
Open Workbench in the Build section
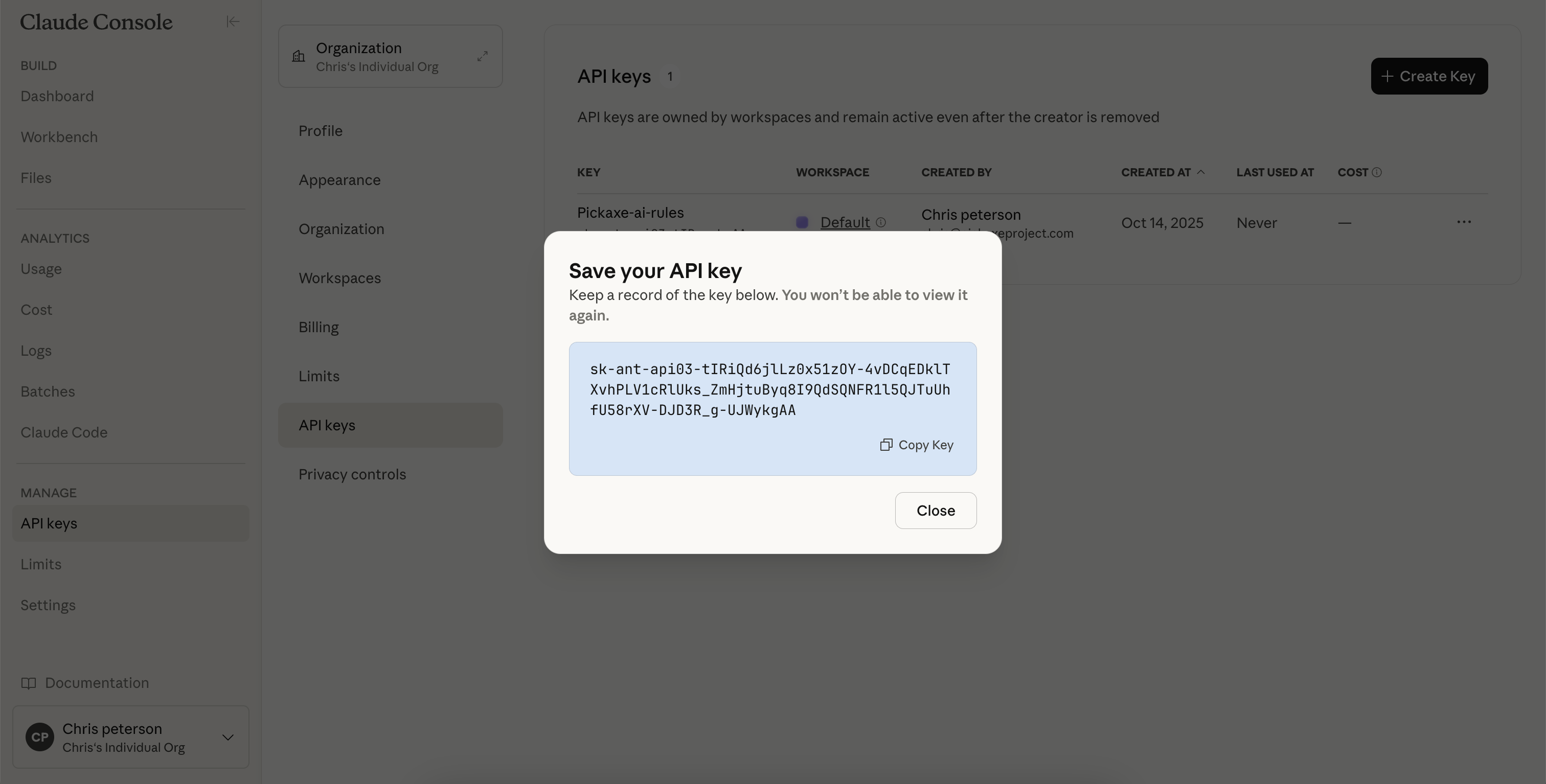[x=59, y=137]
